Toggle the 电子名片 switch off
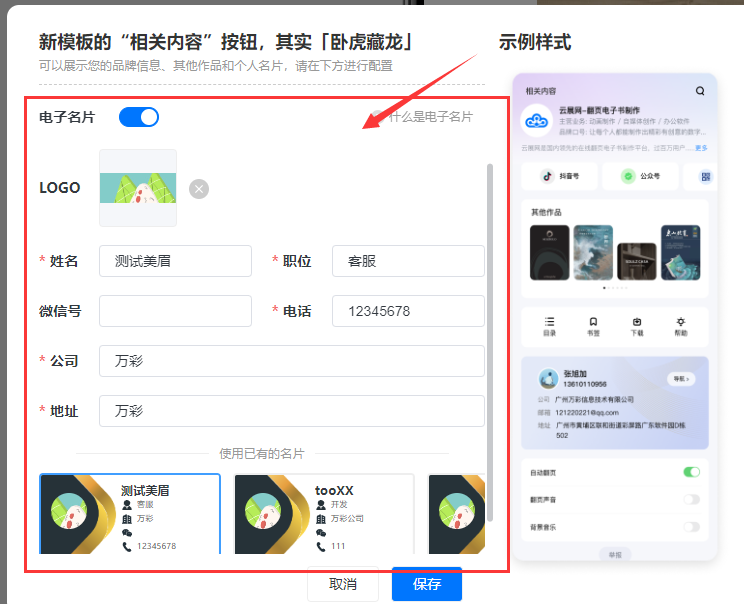This screenshot has height=604, width=744. point(139,117)
